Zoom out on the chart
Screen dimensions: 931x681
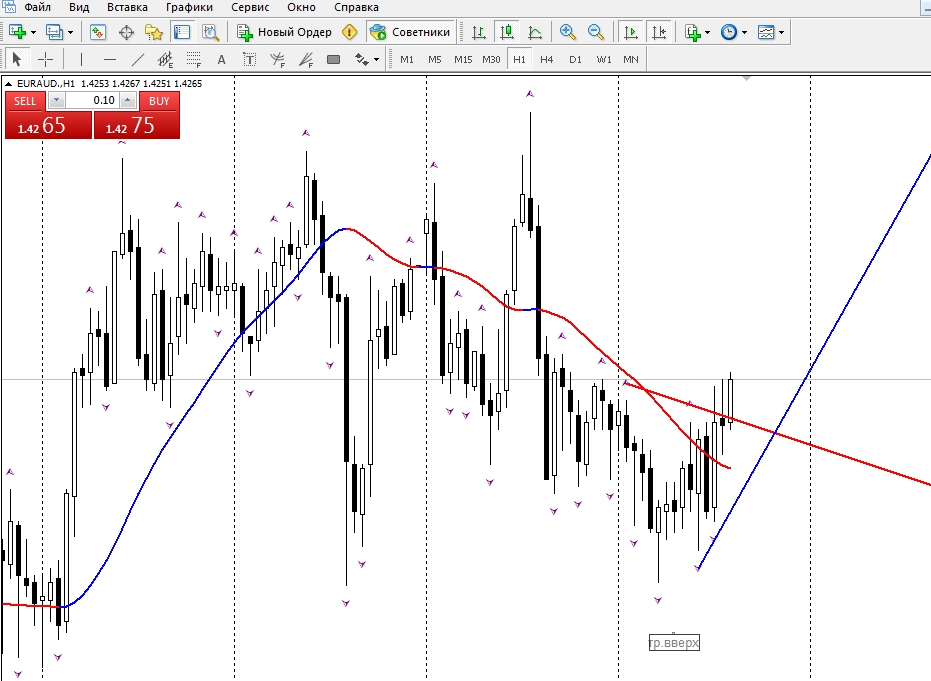(x=596, y=32)
